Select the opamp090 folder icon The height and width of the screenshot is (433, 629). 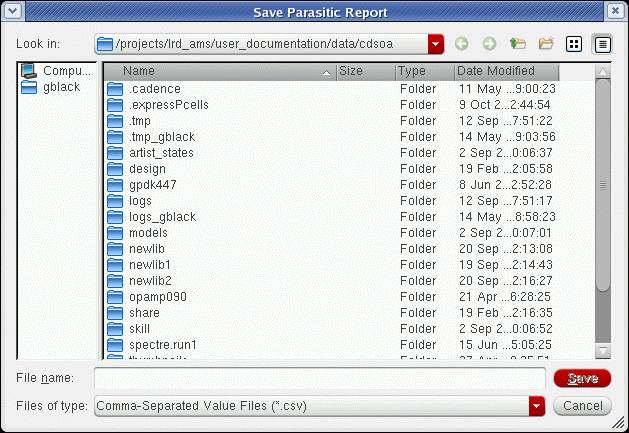tap(115, 297)
